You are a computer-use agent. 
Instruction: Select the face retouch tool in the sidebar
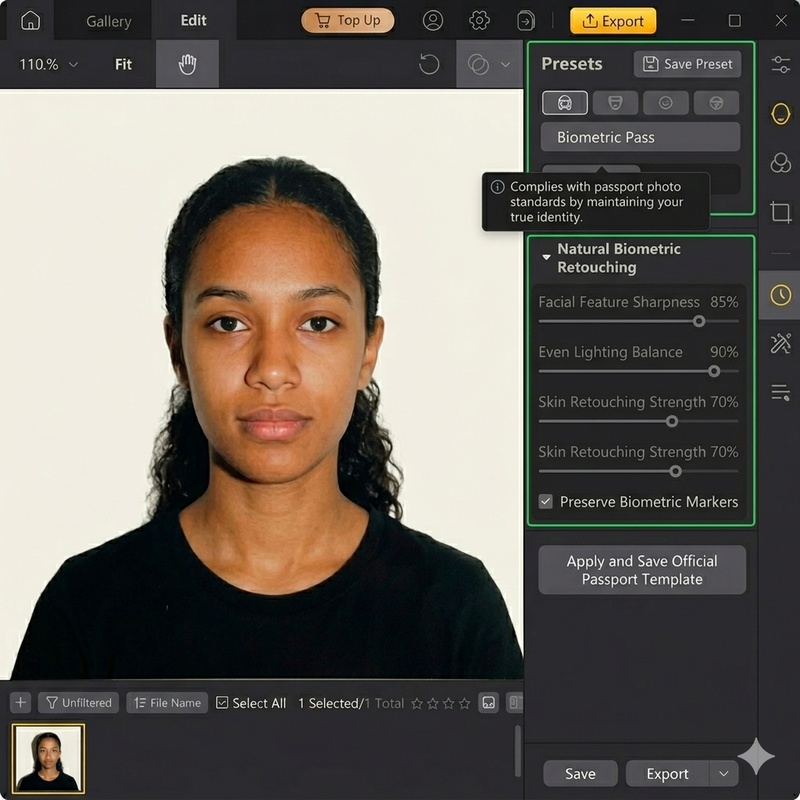781,114
